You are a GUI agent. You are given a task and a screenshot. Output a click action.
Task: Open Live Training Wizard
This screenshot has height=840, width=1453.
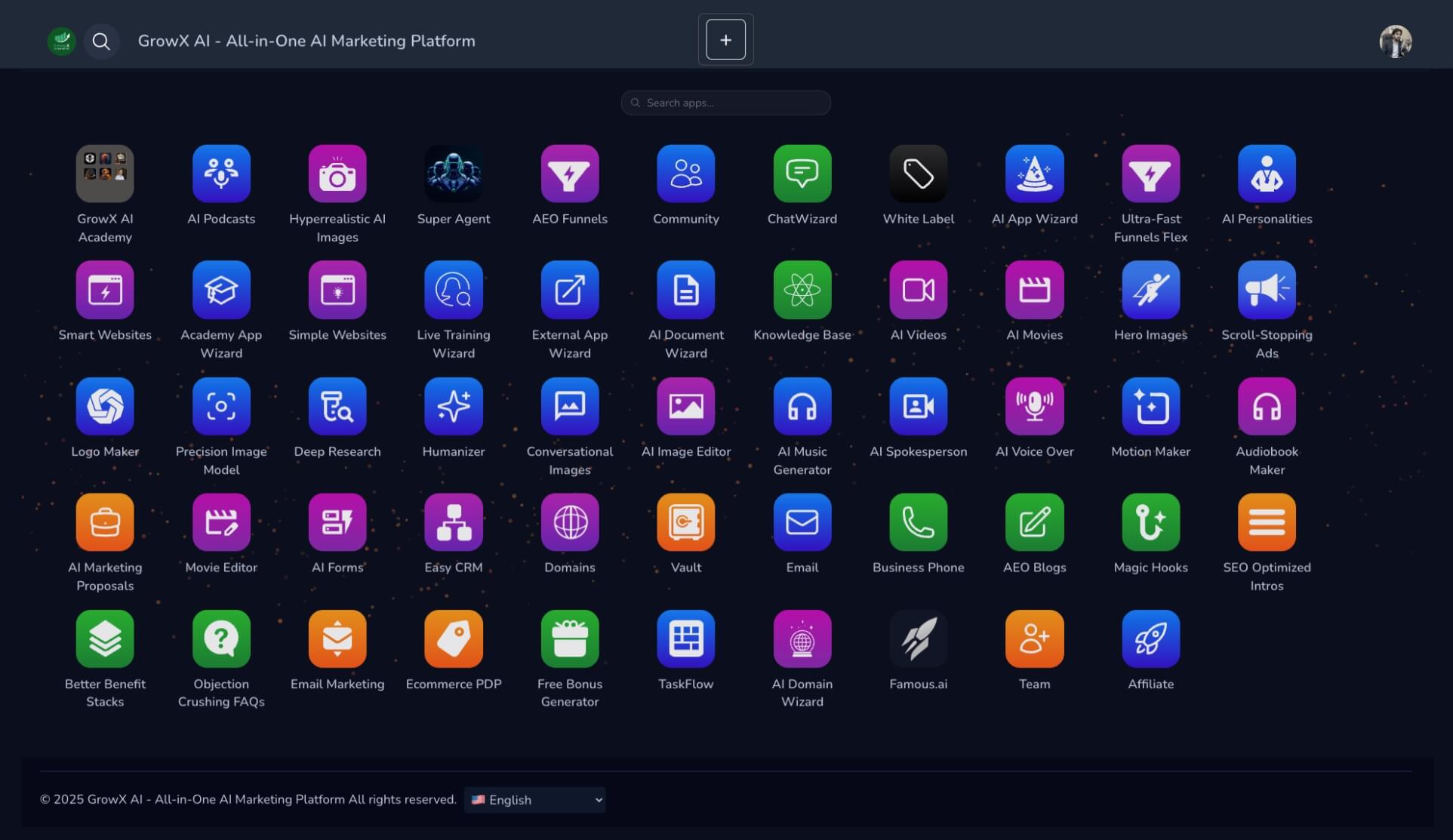(x=454, y=290)
